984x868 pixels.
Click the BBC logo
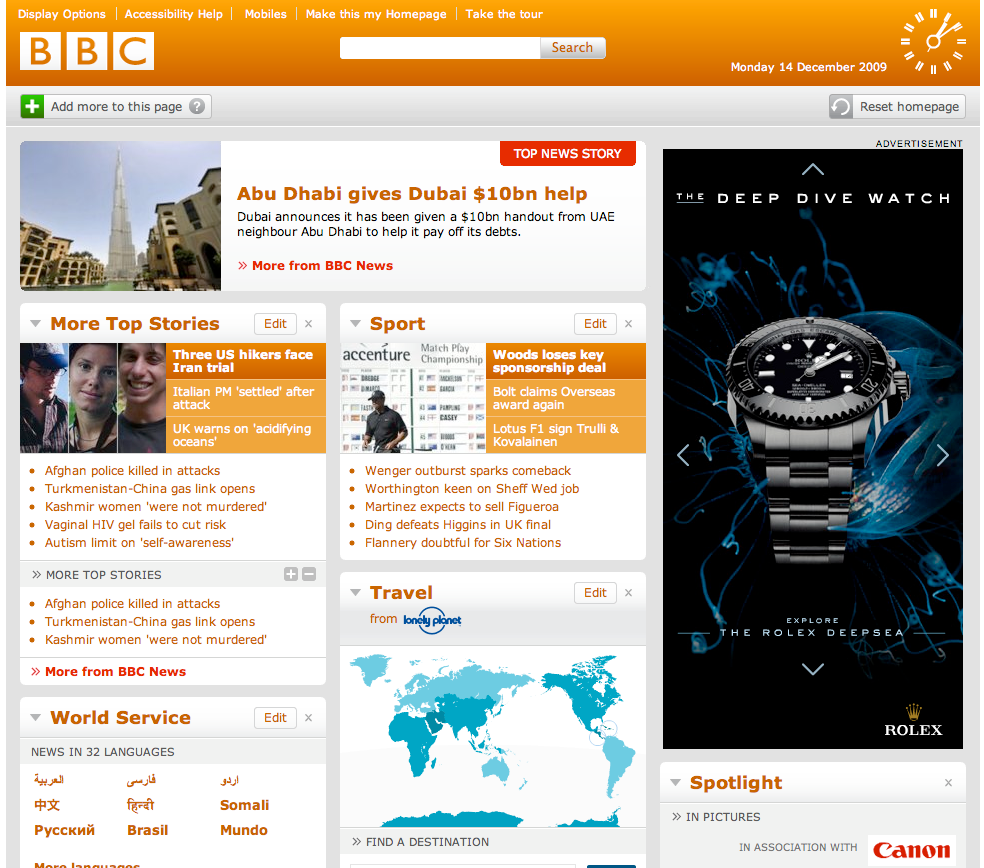pyautogui.click(x=87, y=51)
